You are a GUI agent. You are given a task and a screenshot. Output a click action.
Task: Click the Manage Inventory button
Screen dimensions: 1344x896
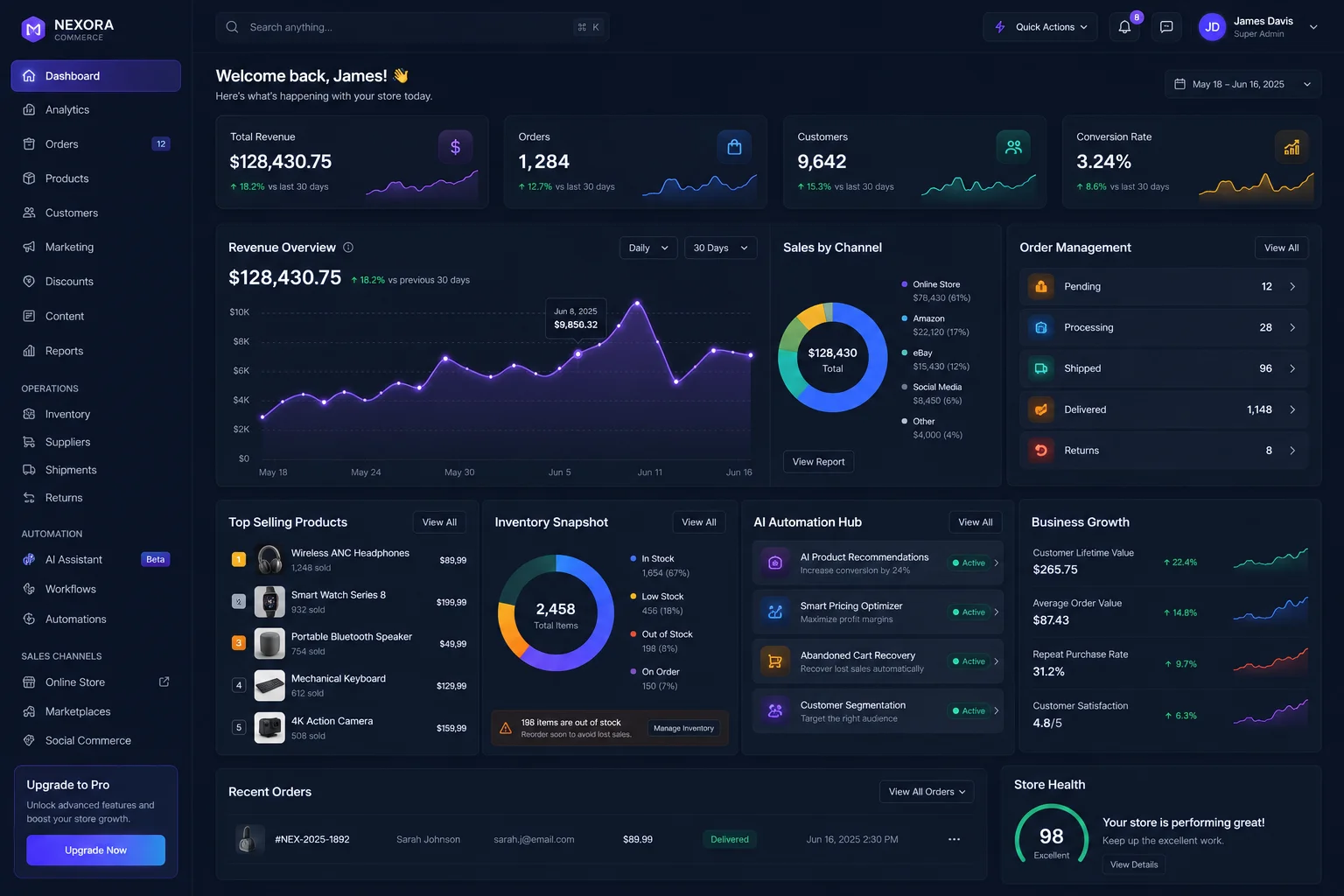pos(683,728)
